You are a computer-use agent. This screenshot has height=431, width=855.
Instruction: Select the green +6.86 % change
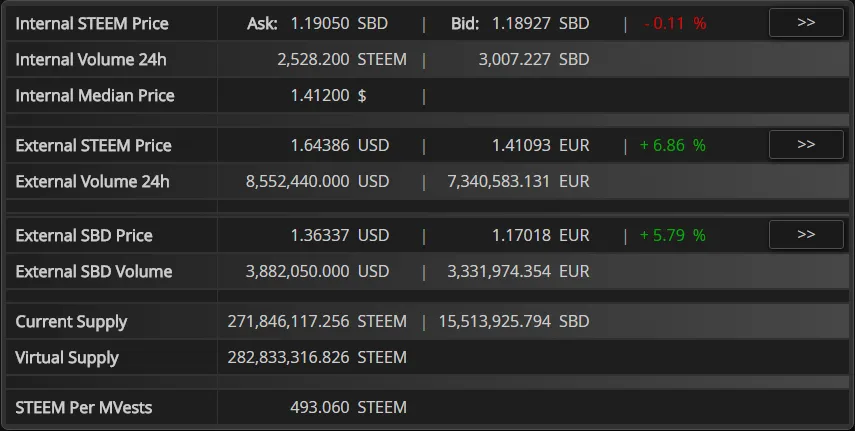(672, 145)
